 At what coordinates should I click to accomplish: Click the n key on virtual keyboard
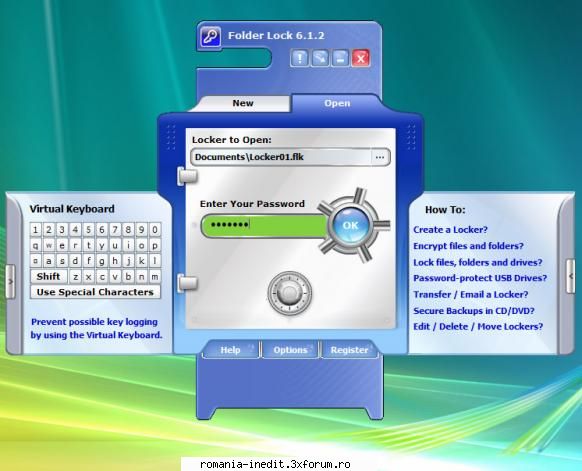(142, 277)
